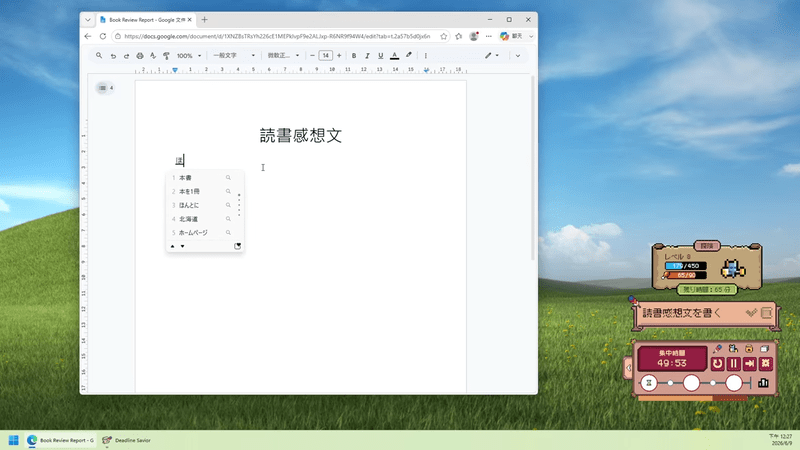Viewport: 800px width, 450px height.
Task: Redo the last undone edit
Action: click(127, 56)
